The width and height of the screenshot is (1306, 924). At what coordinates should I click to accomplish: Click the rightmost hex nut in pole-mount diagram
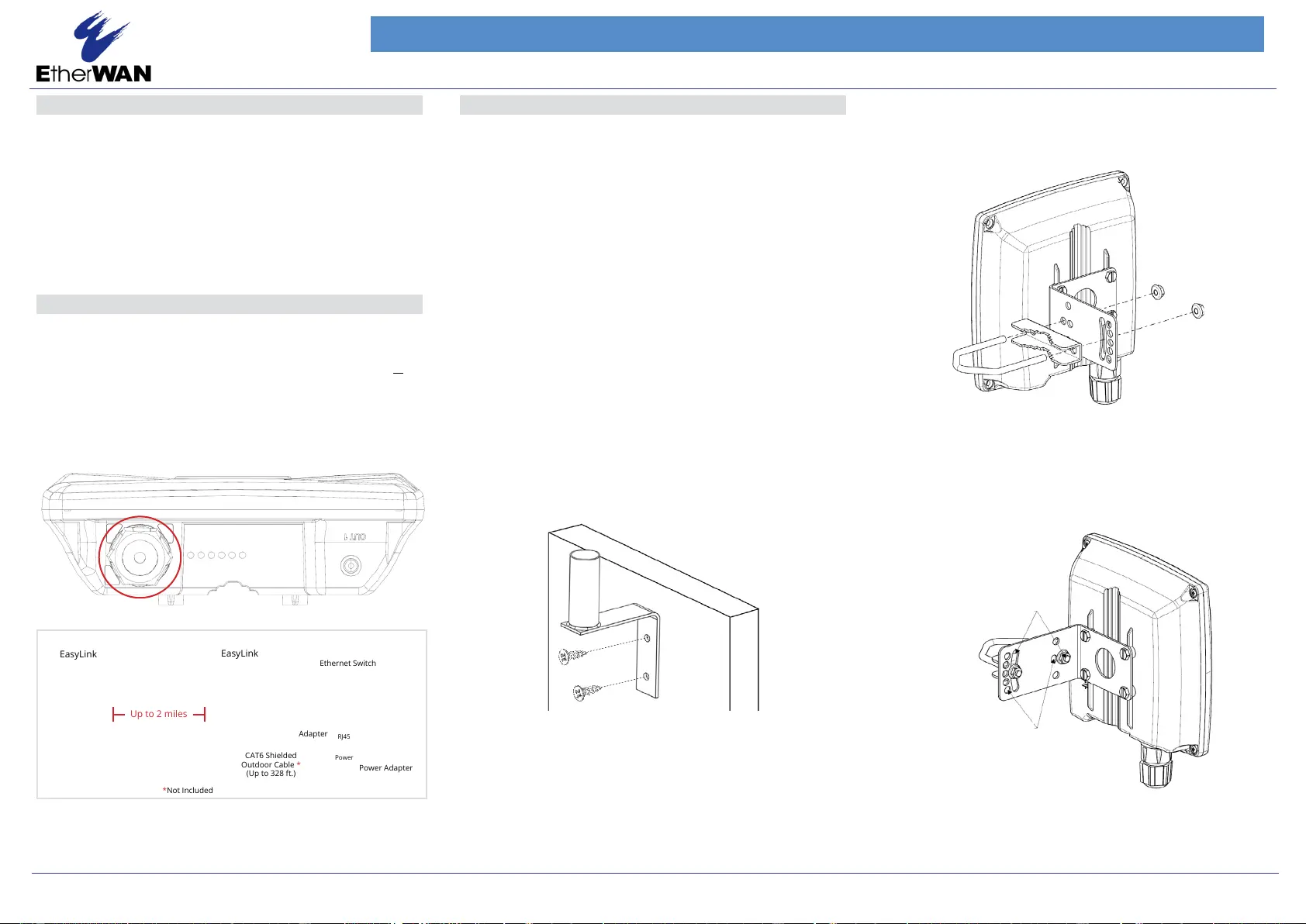click(1197, 312)
